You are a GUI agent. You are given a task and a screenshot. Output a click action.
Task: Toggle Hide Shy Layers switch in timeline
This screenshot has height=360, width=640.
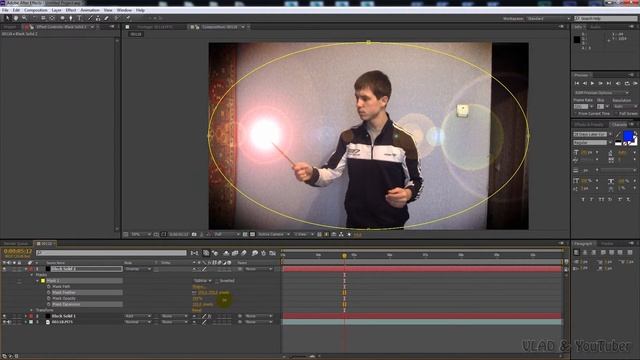point(226,253)
